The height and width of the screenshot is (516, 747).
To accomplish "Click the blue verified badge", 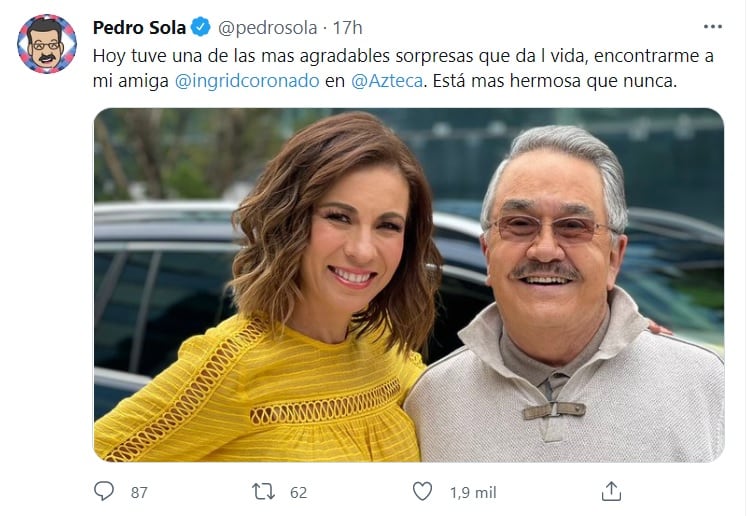I will coord(201,27).
